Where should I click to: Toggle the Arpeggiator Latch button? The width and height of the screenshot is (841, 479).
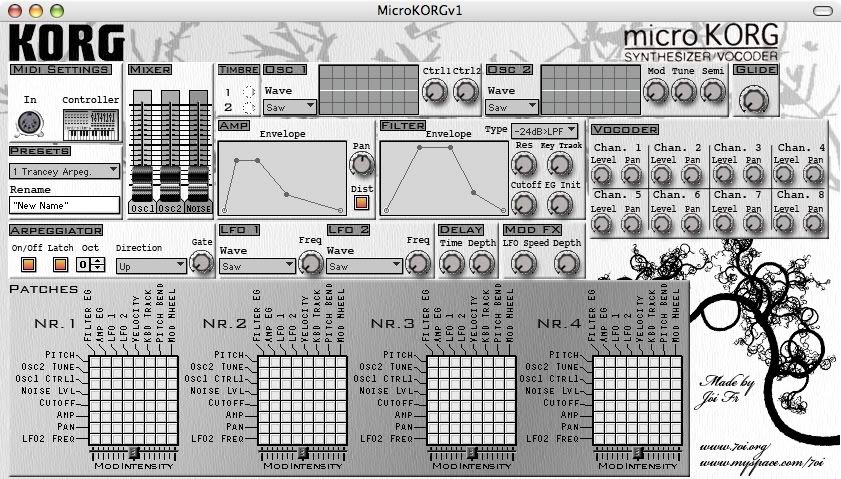click(x=60, y=264)
